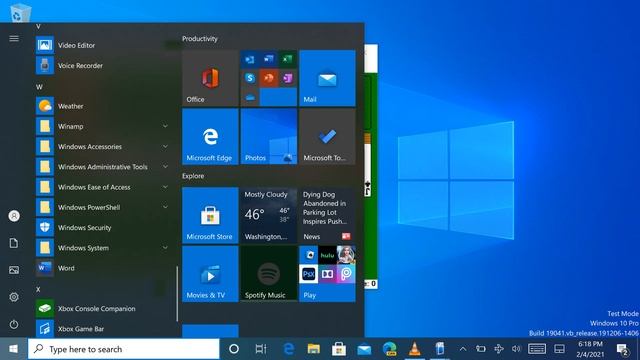Viewport: 640px width, 360px height.
Task: Open the touch keyboard tray icon
Action: (537, 349)
